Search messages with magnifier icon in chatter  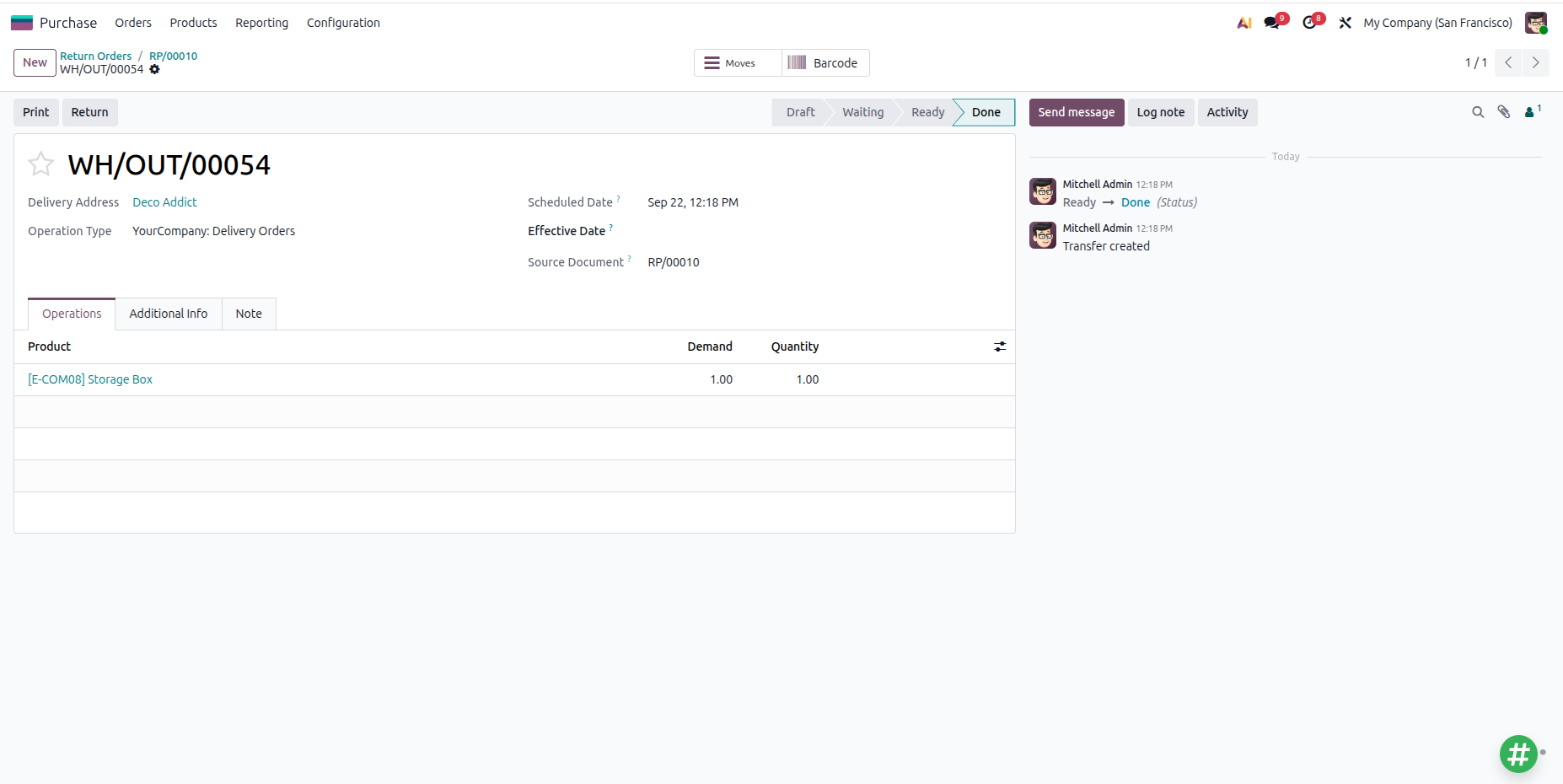click(x=1478, y=112)
